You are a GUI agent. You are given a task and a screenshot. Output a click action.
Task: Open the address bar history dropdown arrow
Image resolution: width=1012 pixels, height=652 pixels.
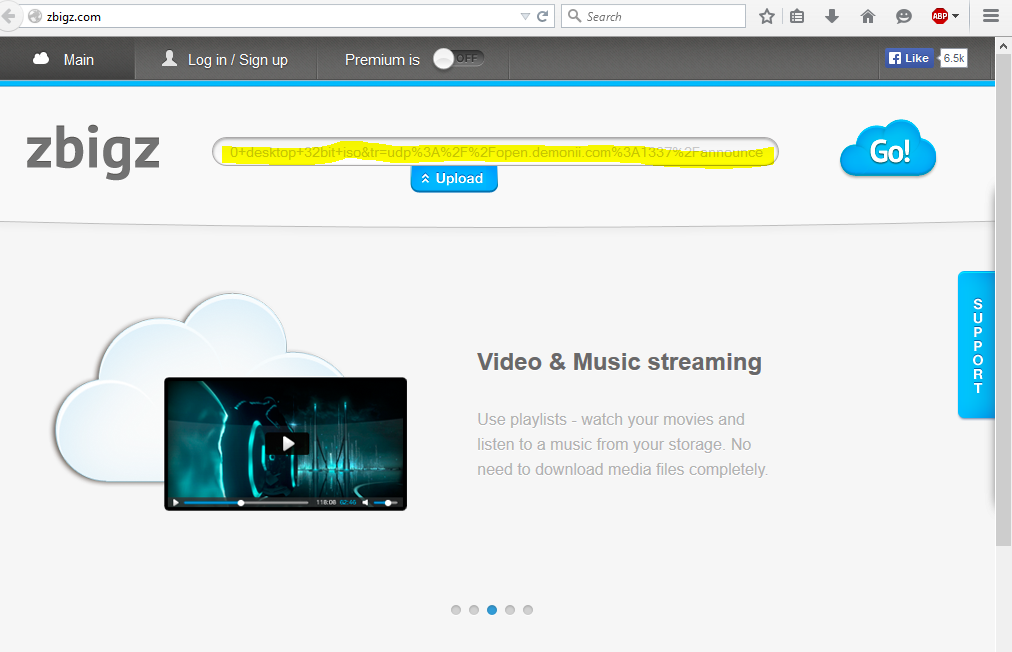525,17
